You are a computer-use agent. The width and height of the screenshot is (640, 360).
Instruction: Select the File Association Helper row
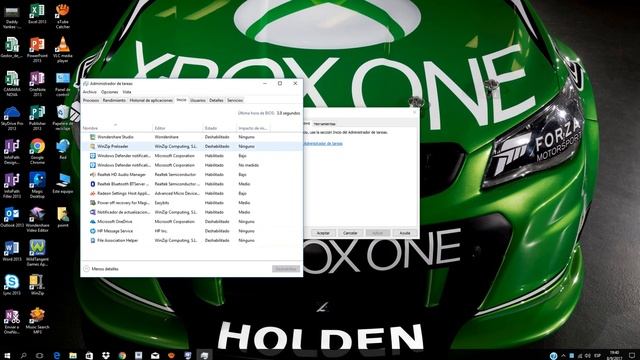coord(192,240)
